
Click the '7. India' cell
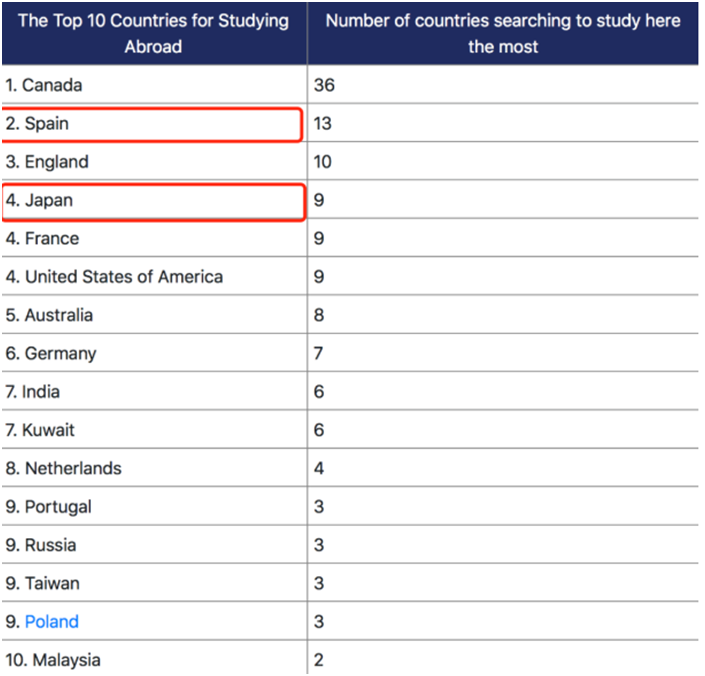(33, 392)
